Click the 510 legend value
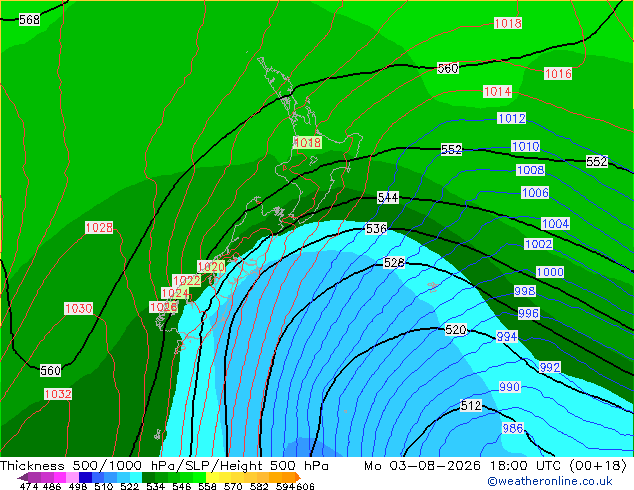This screenshot has height=490, width=634. (x=104, y=486)
